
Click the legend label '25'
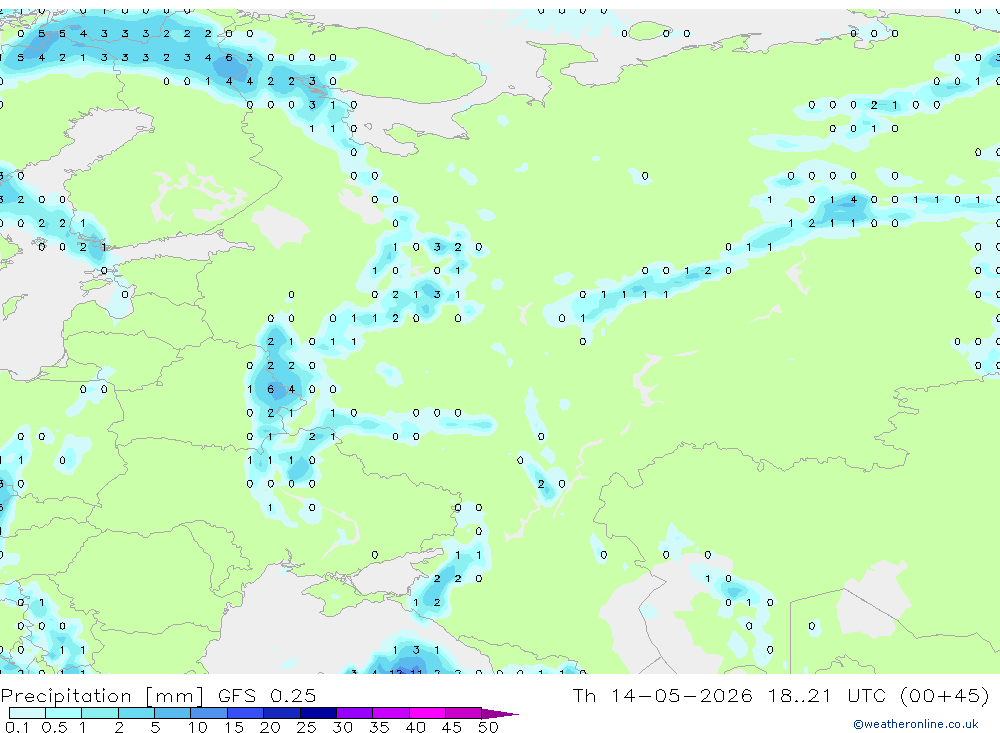coord(306,727)
